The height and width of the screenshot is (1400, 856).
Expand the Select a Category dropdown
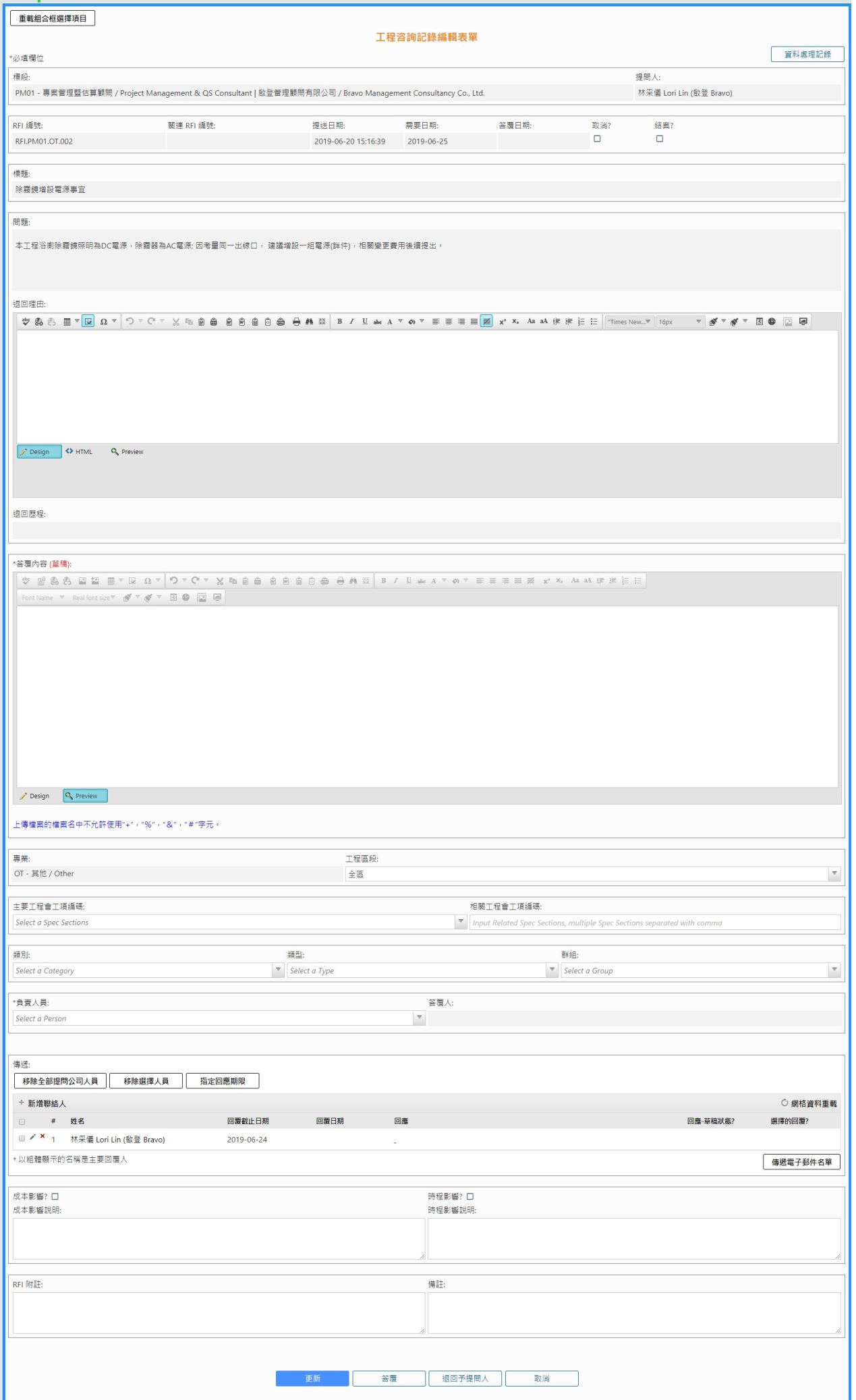click(278, 970)
